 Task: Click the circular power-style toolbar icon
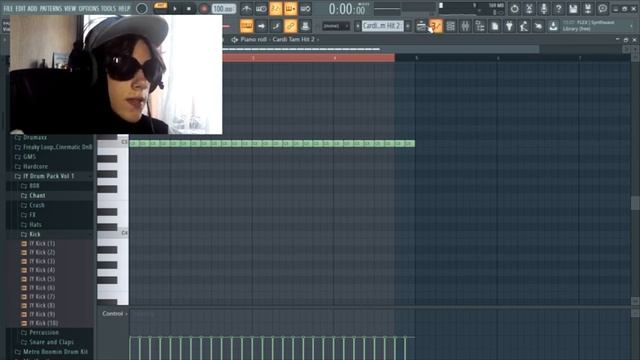514,9
